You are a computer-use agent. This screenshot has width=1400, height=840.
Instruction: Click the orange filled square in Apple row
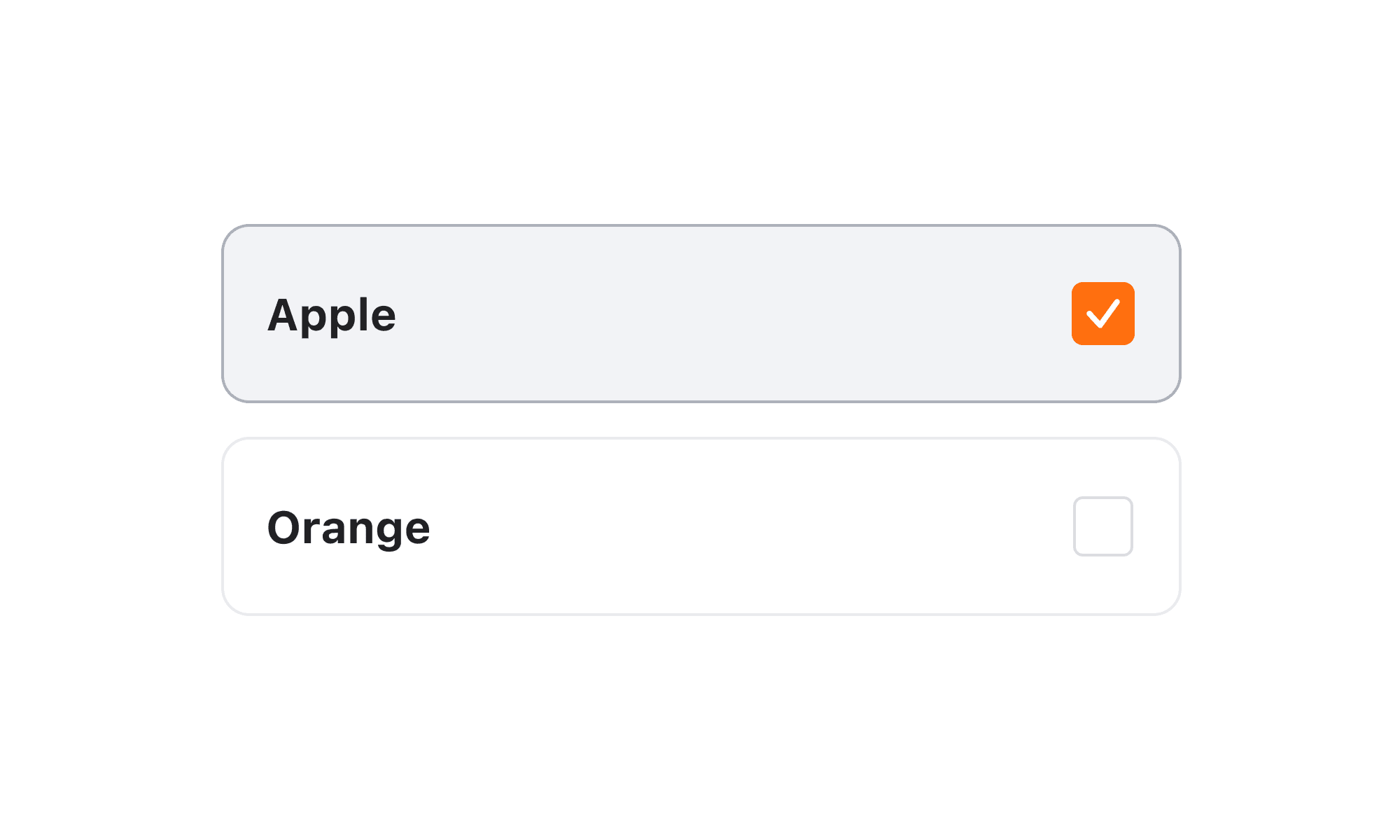click(1102, 314)
